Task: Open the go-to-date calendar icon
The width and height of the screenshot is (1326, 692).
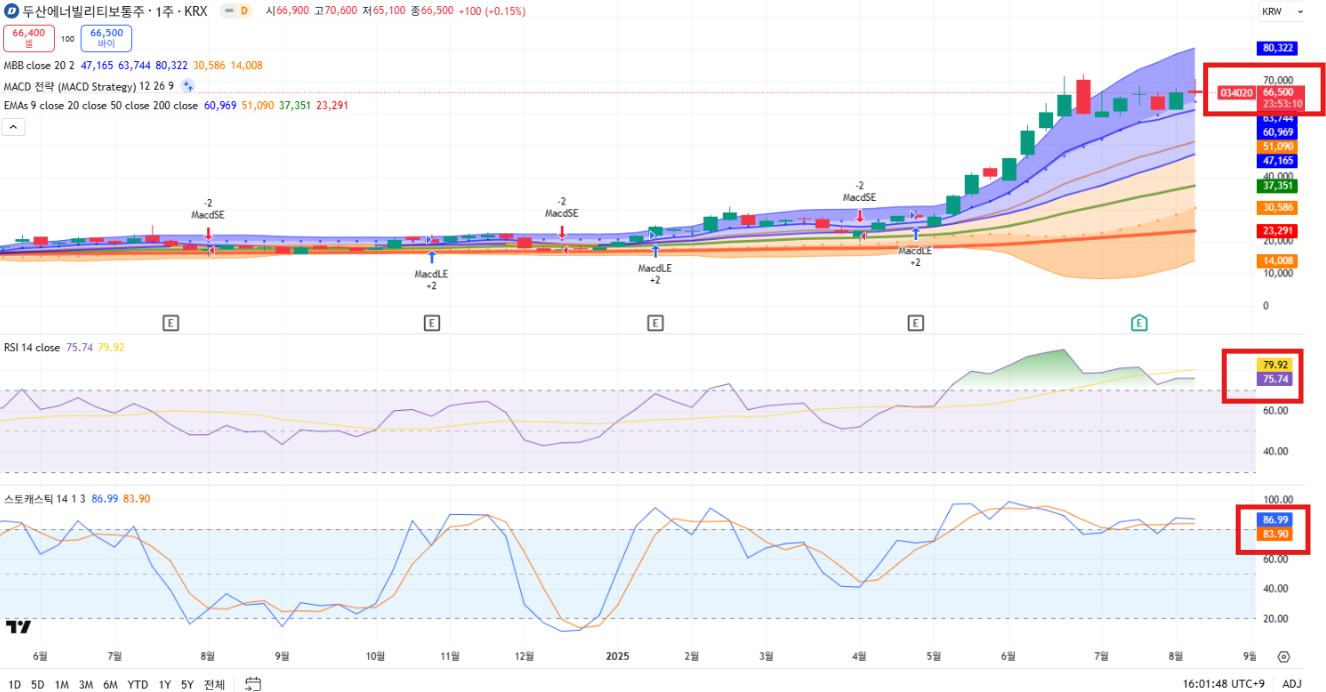Action: coord(253,684)
